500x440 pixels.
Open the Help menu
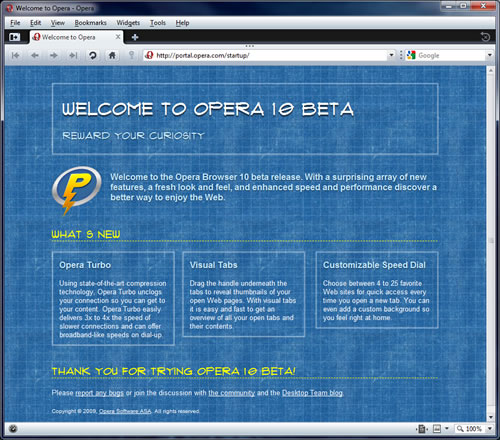point(182,23)
